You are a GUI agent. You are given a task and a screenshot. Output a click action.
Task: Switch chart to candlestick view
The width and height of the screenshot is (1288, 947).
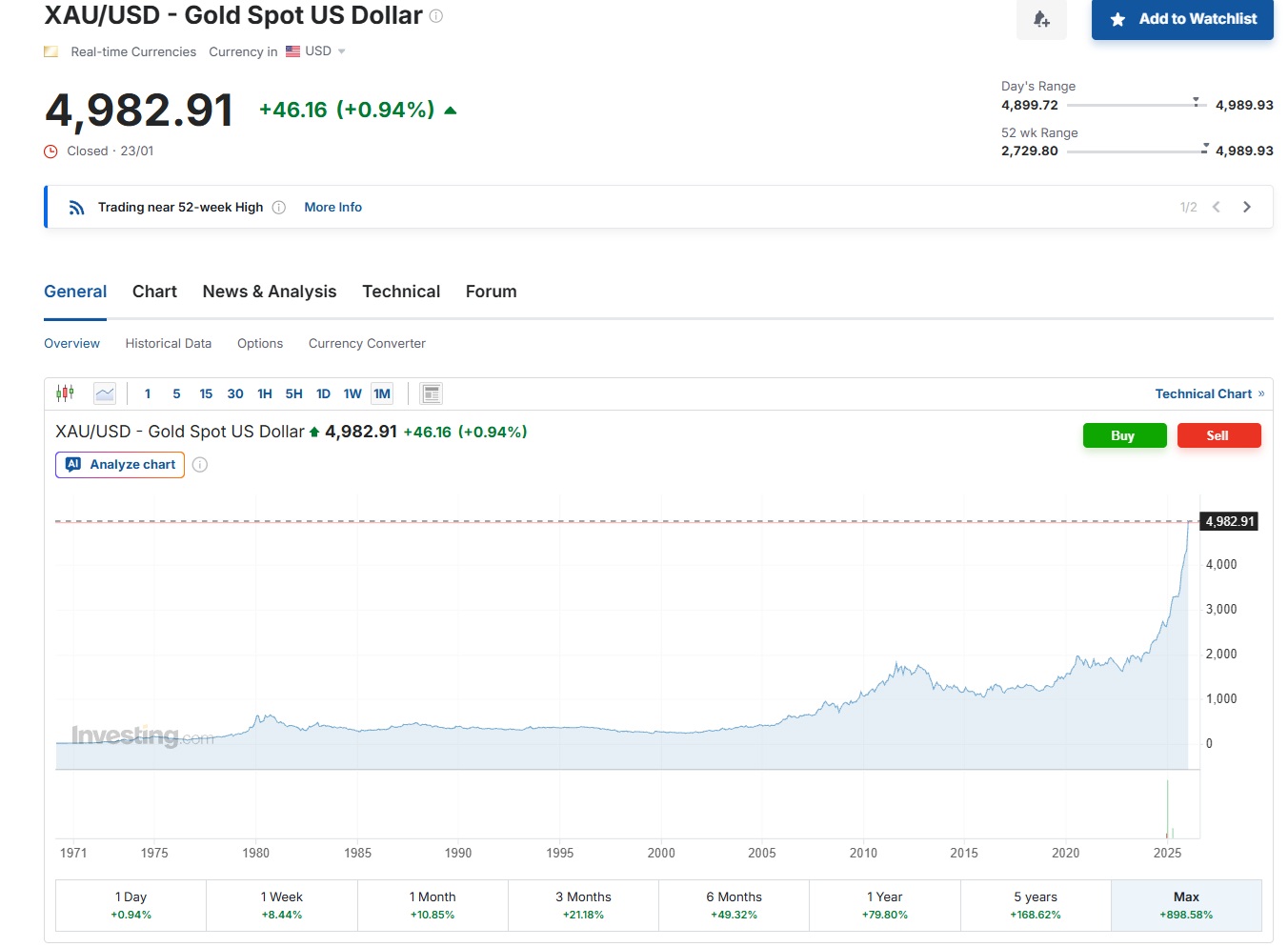[65, 393]
